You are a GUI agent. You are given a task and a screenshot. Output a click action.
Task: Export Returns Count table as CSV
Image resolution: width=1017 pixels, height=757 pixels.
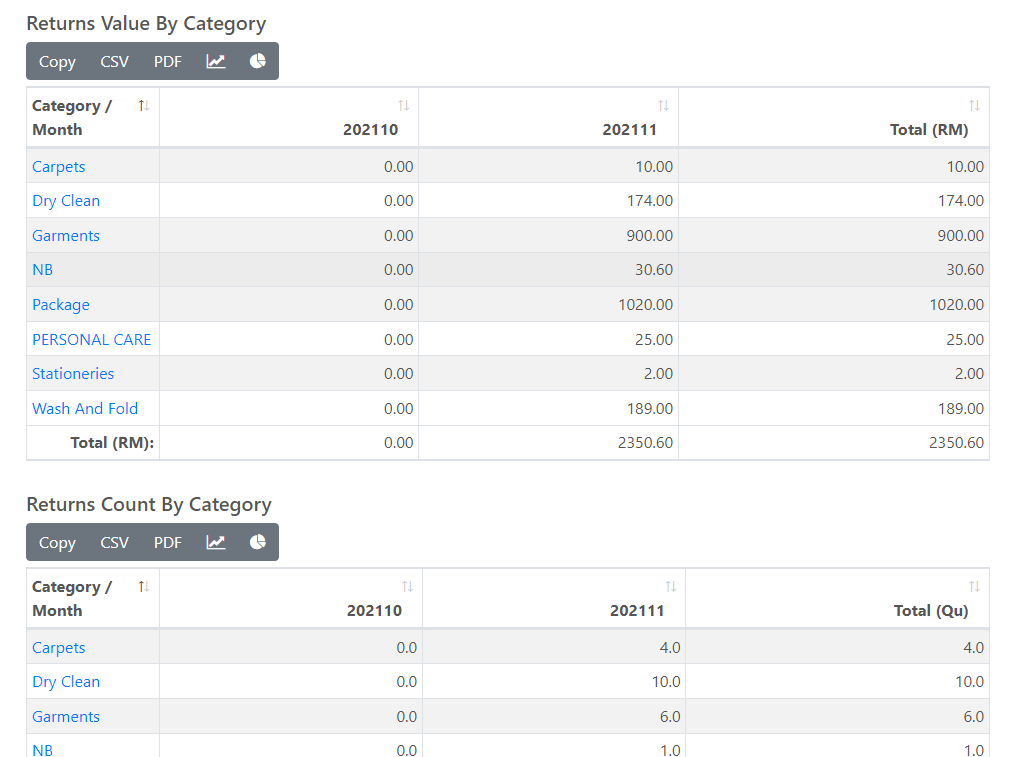click(114, 542)
